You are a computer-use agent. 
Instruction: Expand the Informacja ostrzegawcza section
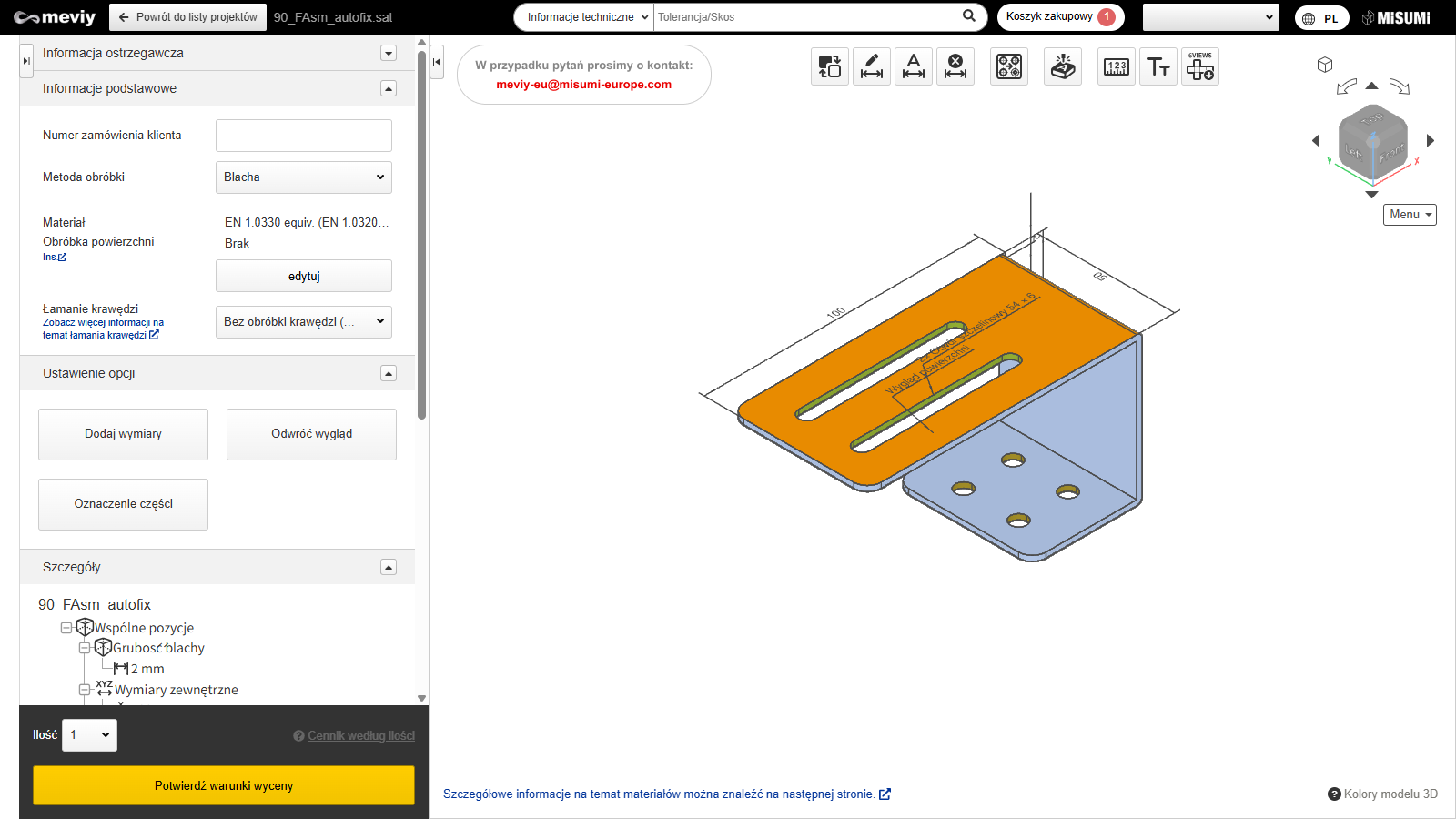tap(389, 53)
